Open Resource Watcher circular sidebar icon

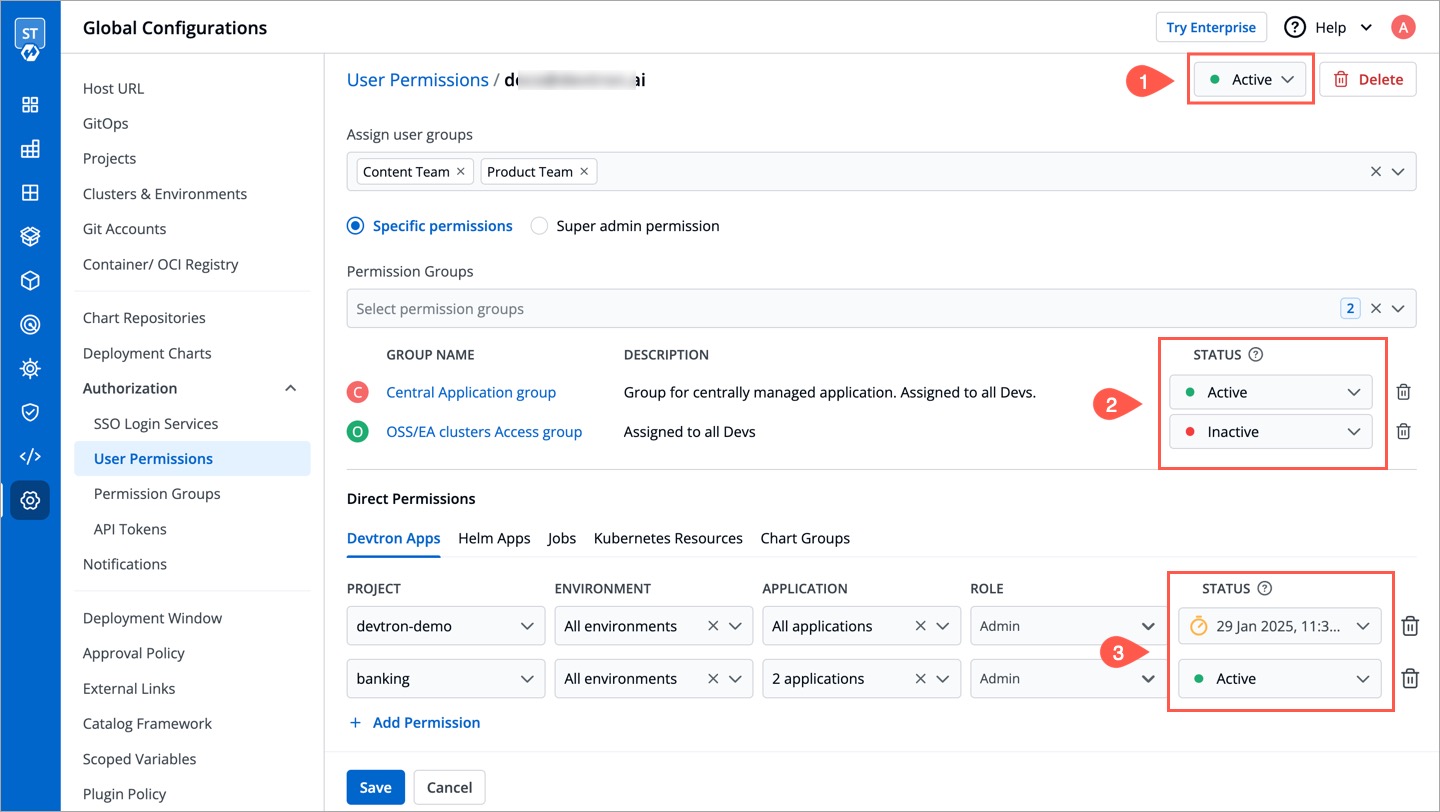[30, 324]
